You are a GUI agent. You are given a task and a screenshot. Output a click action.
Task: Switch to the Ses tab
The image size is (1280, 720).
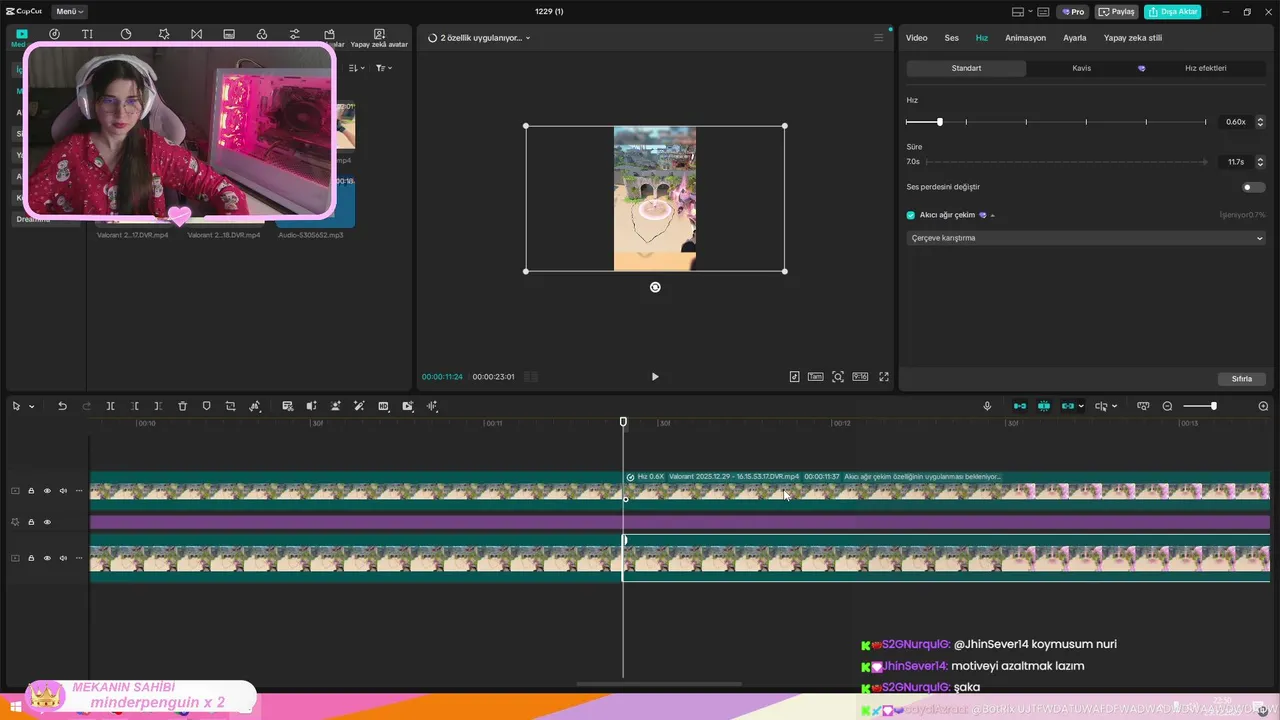pyautogui.click(x=952, y=38)
